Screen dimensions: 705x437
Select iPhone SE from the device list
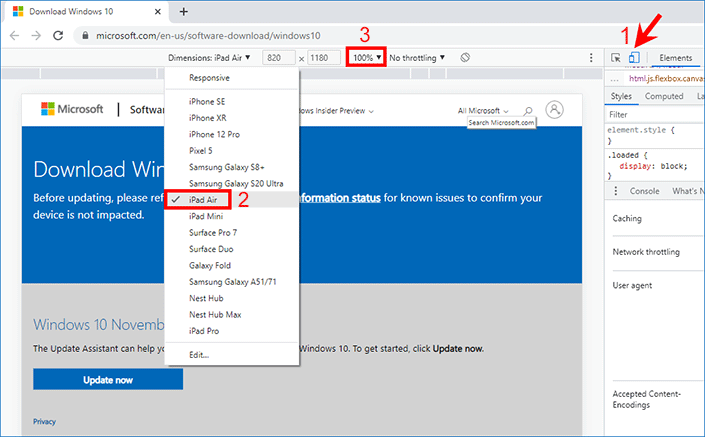(x=232, y=102)
